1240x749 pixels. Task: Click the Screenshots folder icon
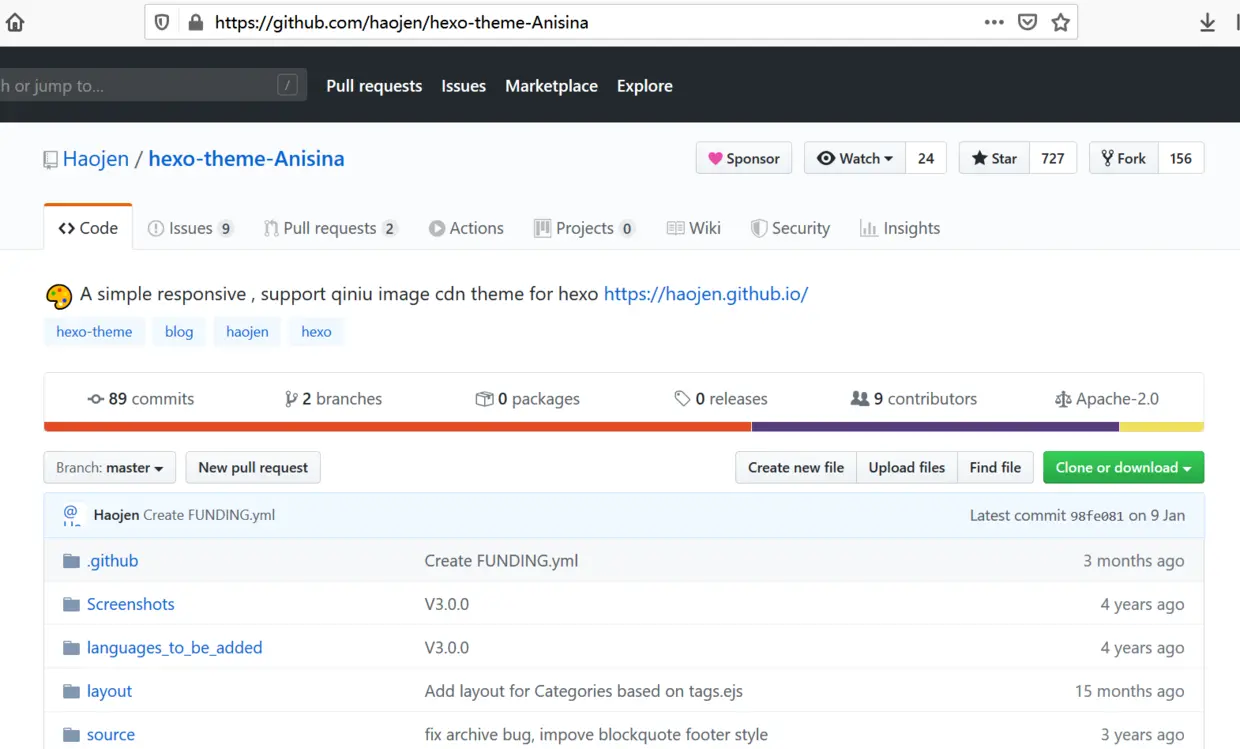[x=71, y=604]
